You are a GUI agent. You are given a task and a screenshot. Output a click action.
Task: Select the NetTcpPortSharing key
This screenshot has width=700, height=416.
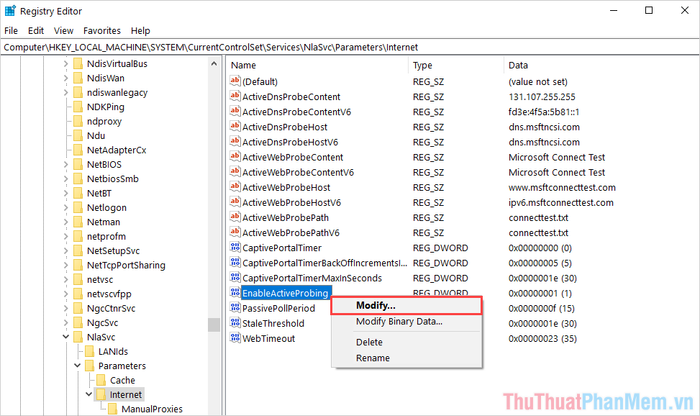point(126,265)
